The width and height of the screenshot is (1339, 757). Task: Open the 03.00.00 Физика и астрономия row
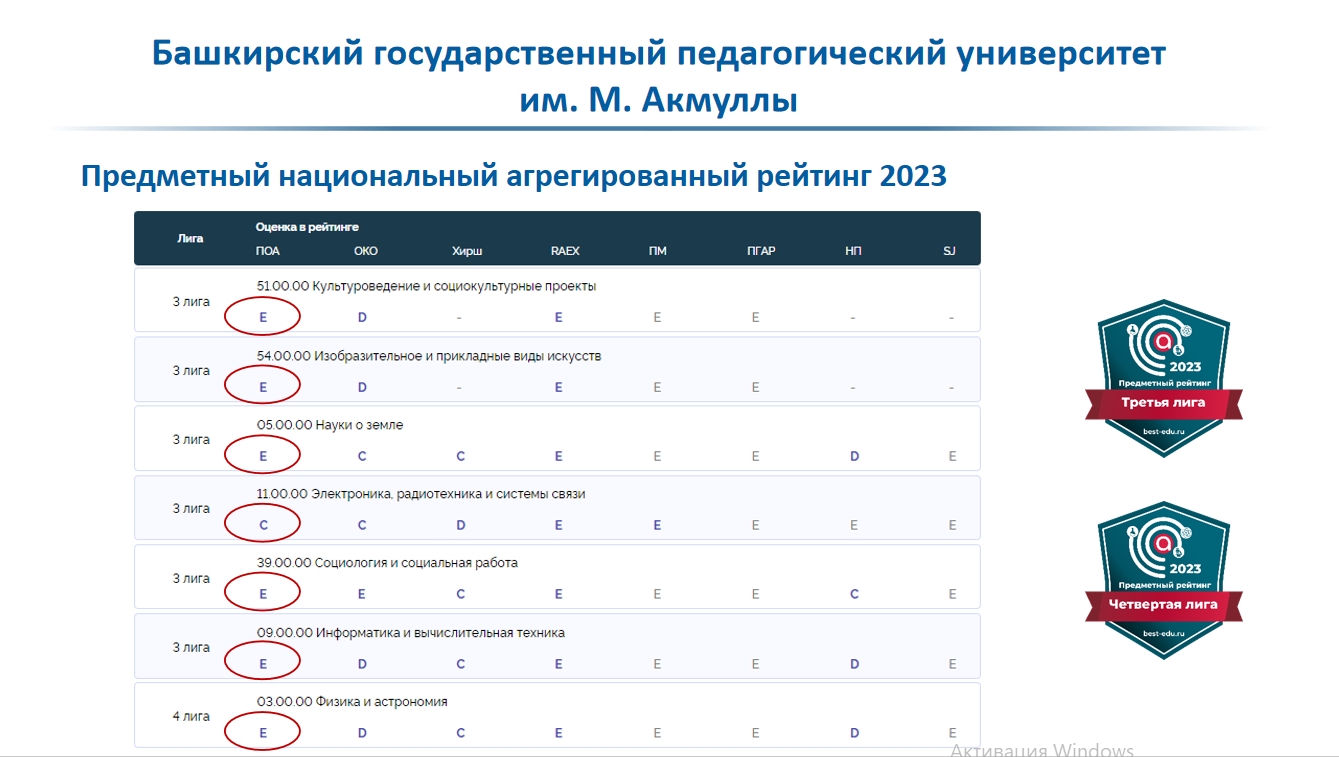pyautogui.click(x=352, y=702)
